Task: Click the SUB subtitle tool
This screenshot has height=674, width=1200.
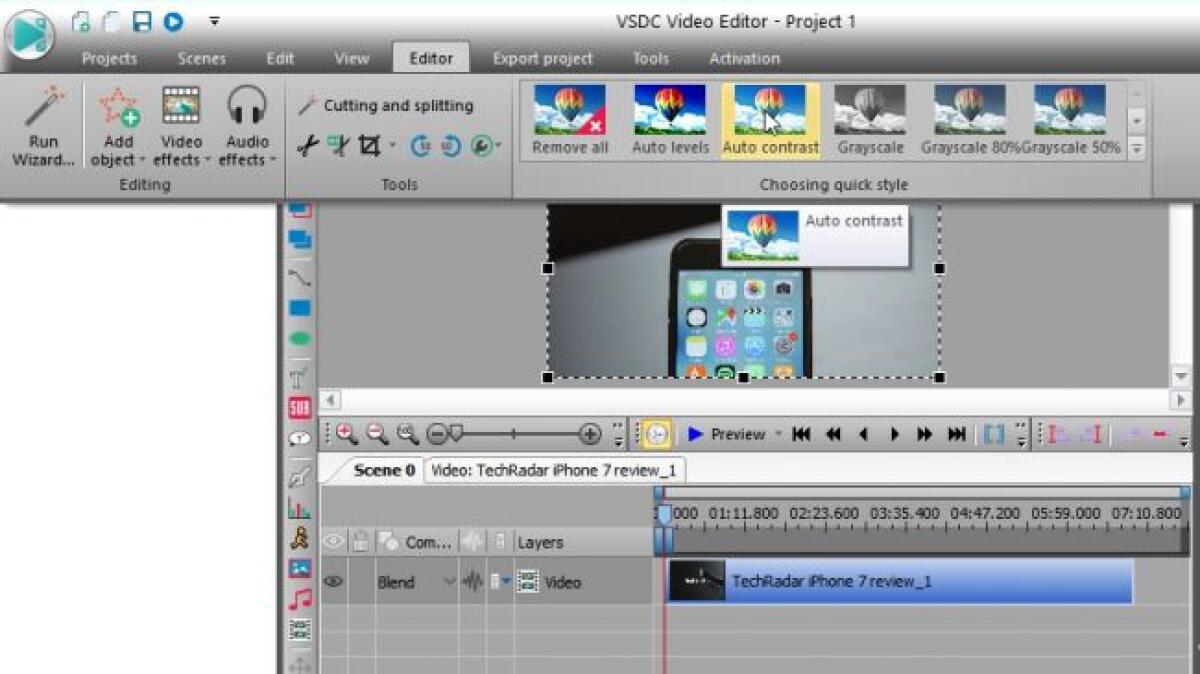Action: (x=298, y=406)
